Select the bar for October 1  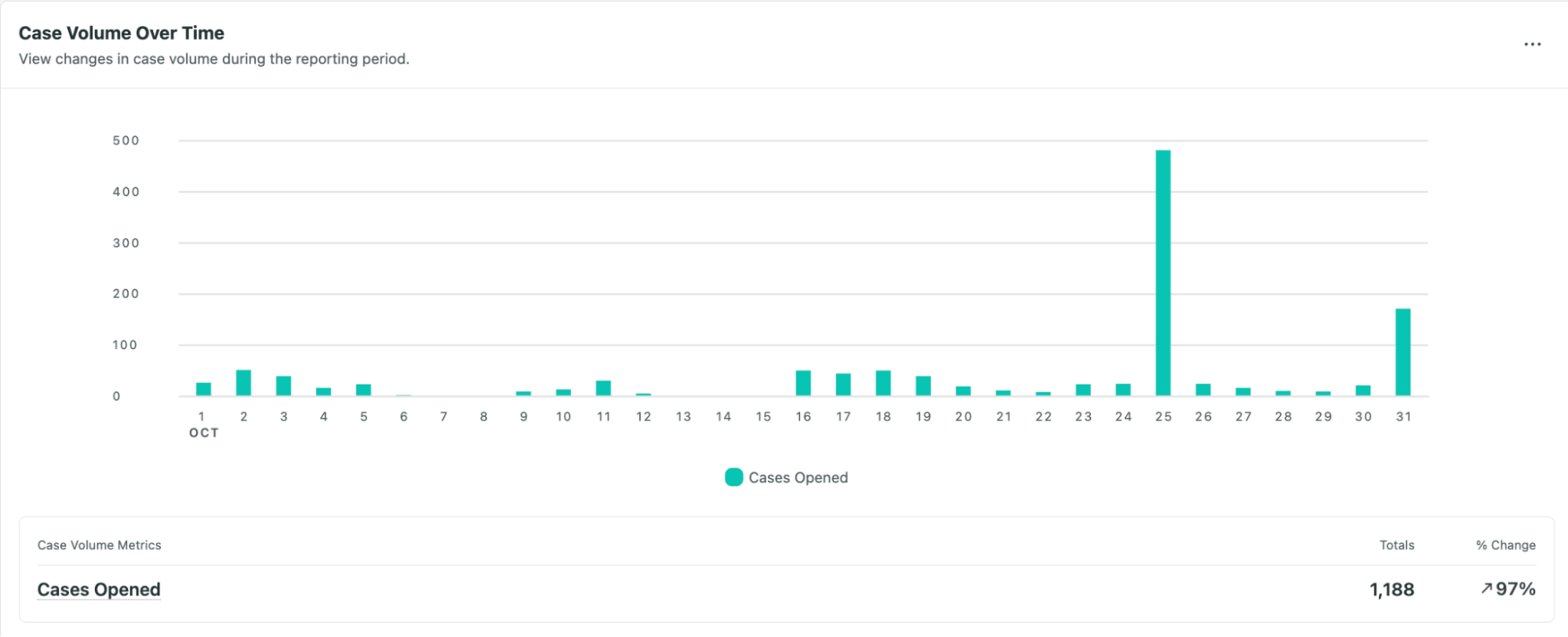coord(203,389)
